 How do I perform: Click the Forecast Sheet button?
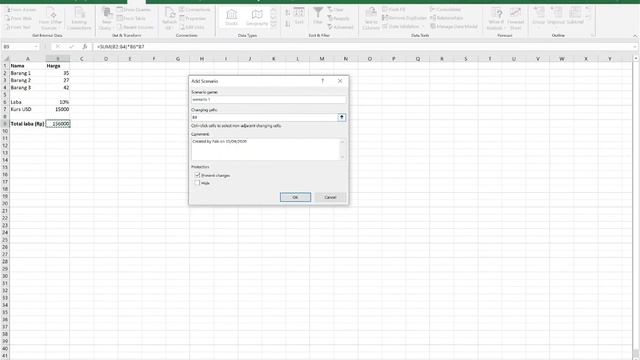pyautogui.click(x=516, y=19)
